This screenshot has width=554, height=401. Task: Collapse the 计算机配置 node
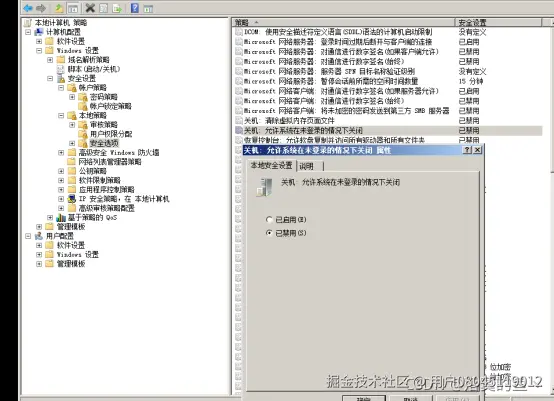(28, 32)
